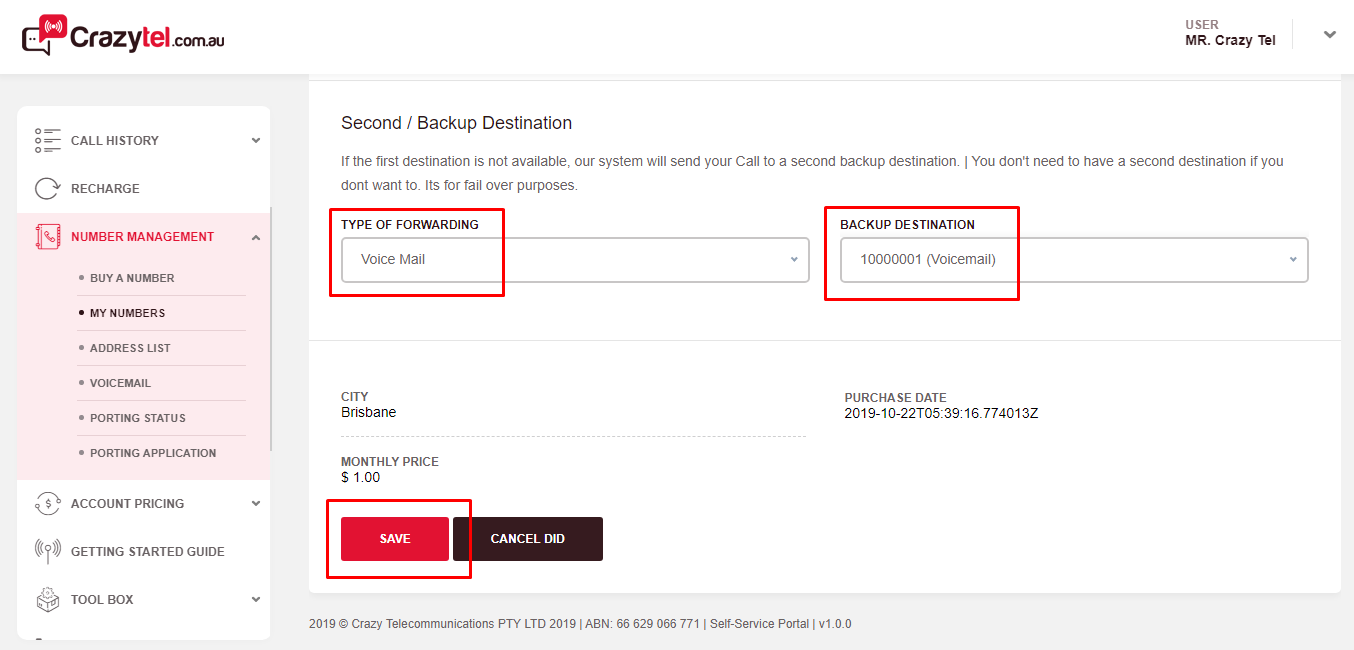Open the Buy a Number page

coord(132,278)
